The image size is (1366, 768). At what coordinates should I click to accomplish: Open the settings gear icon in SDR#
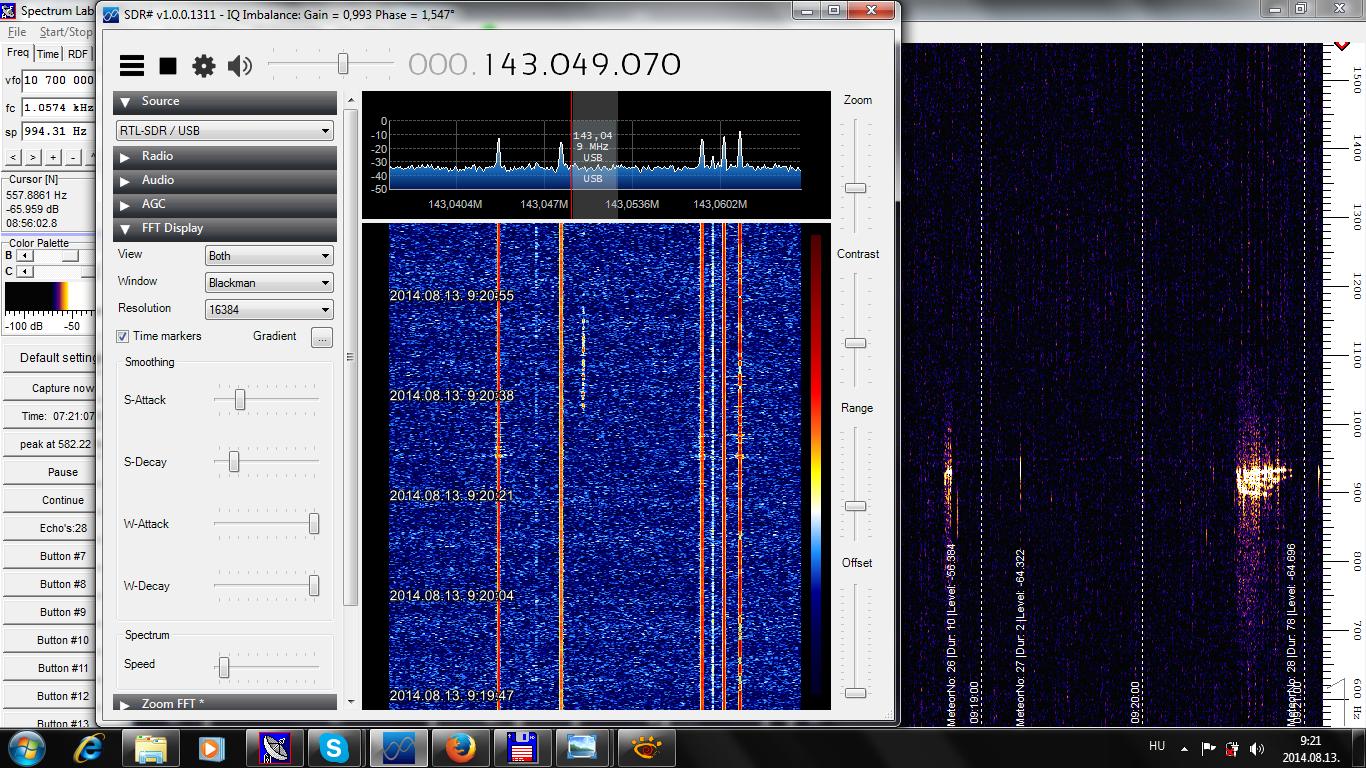point(204,66)
